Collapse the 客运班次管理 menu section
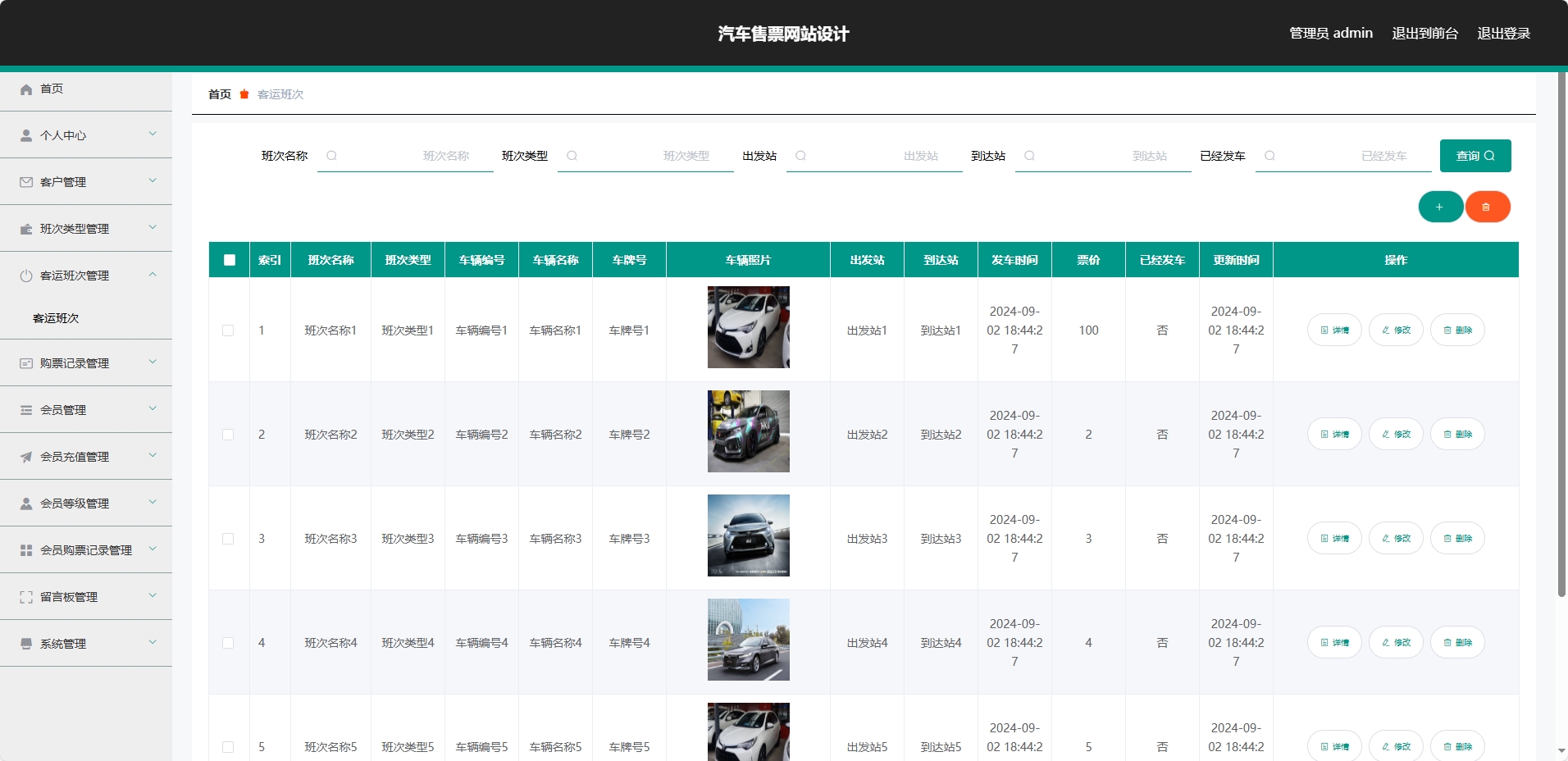The height and width of the screenshot is (761, 1568). 75,276
